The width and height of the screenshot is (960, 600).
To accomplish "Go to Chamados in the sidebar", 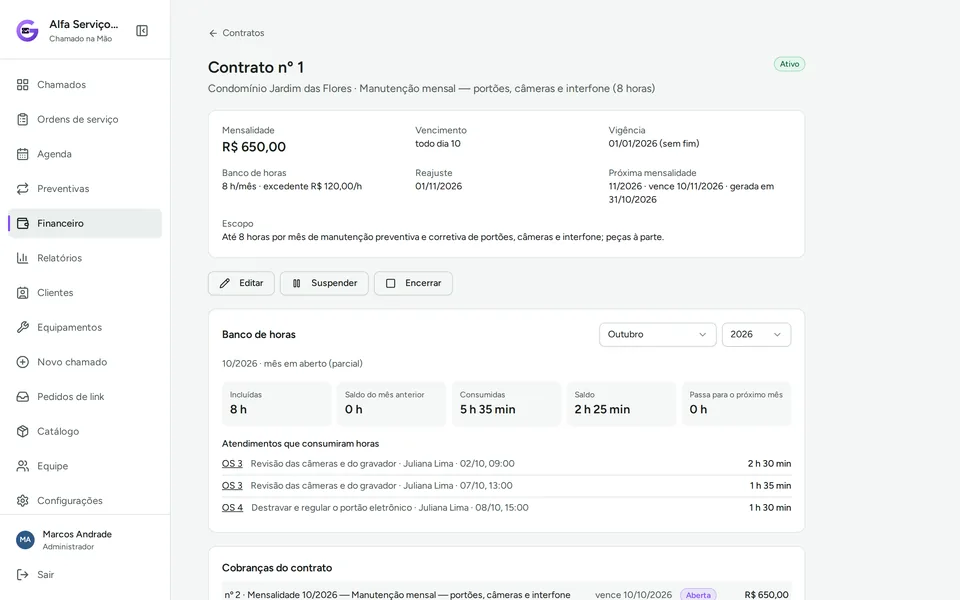I will [85, 84].
